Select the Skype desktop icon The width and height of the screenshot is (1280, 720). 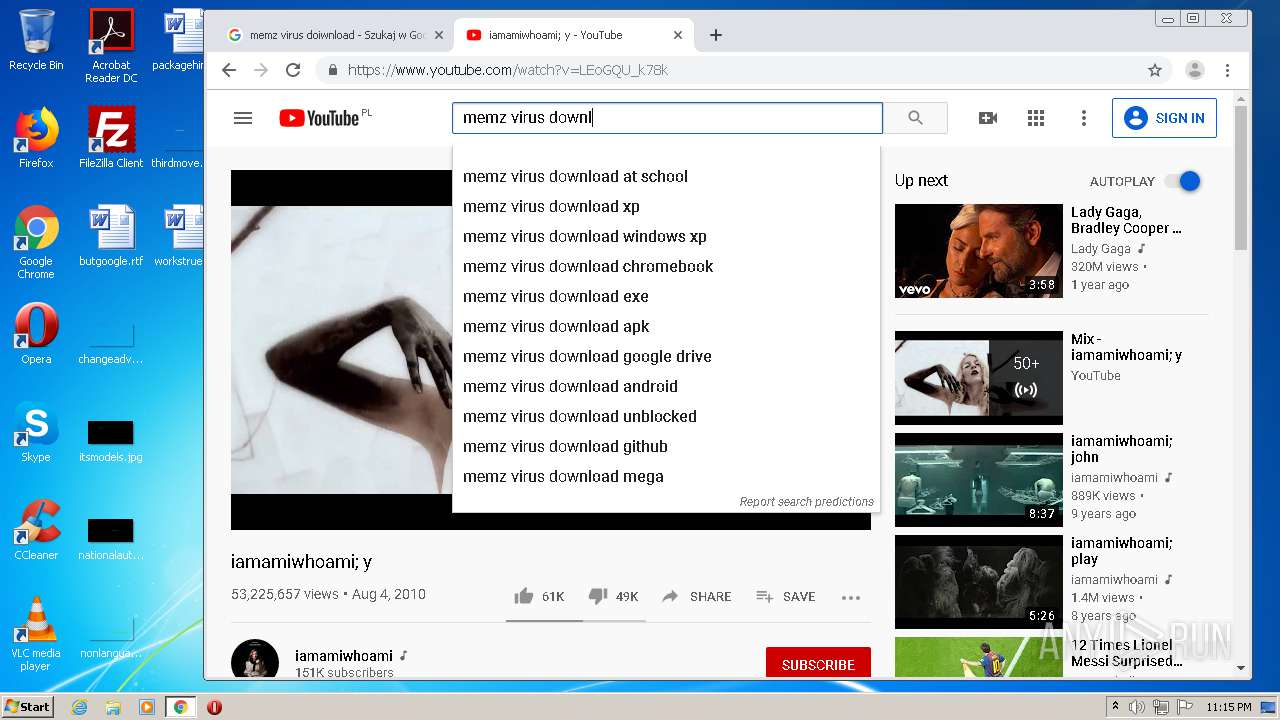point(36,433)
